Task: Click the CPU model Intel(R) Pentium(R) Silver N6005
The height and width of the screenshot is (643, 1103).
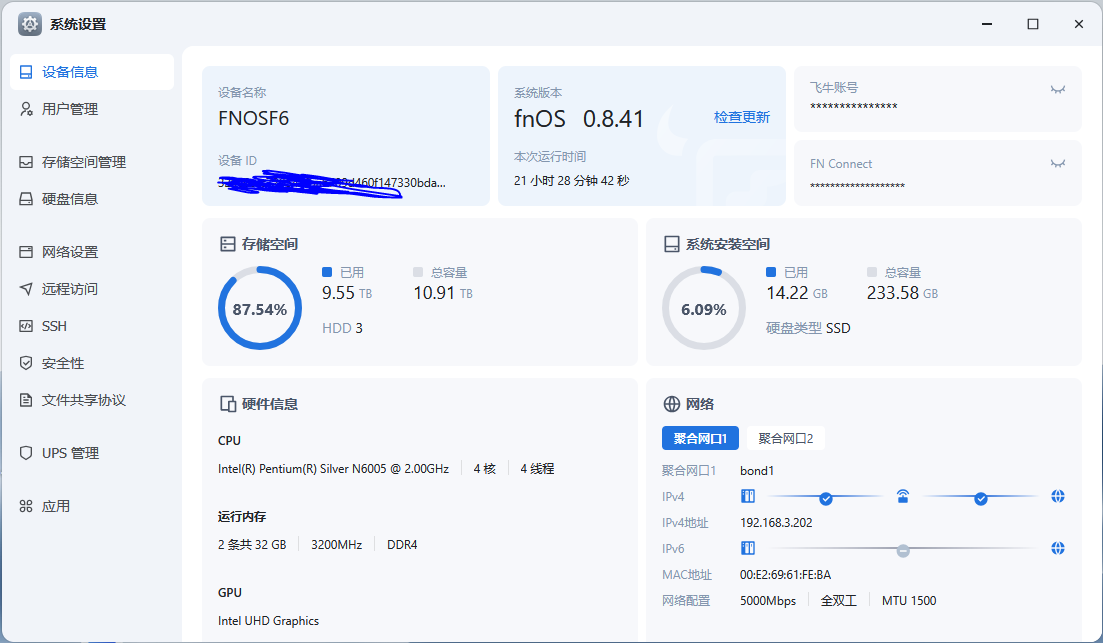Action: [x=333, y=469]
